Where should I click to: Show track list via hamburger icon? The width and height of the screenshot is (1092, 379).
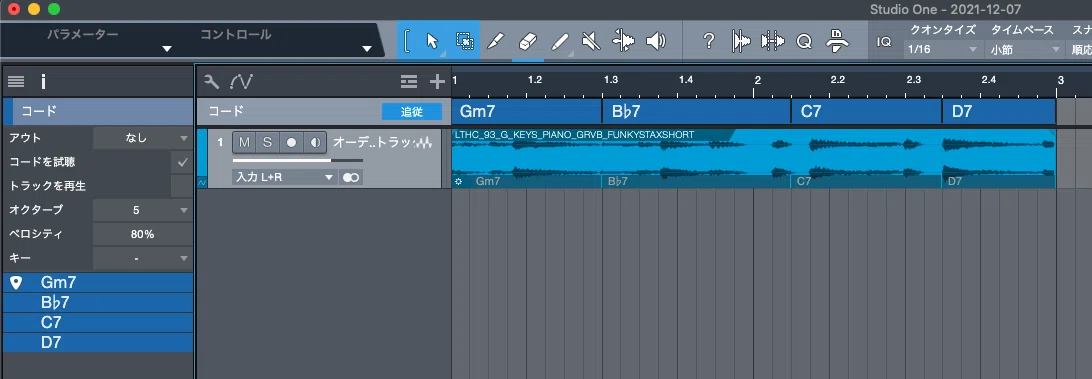tap(16, 82)
